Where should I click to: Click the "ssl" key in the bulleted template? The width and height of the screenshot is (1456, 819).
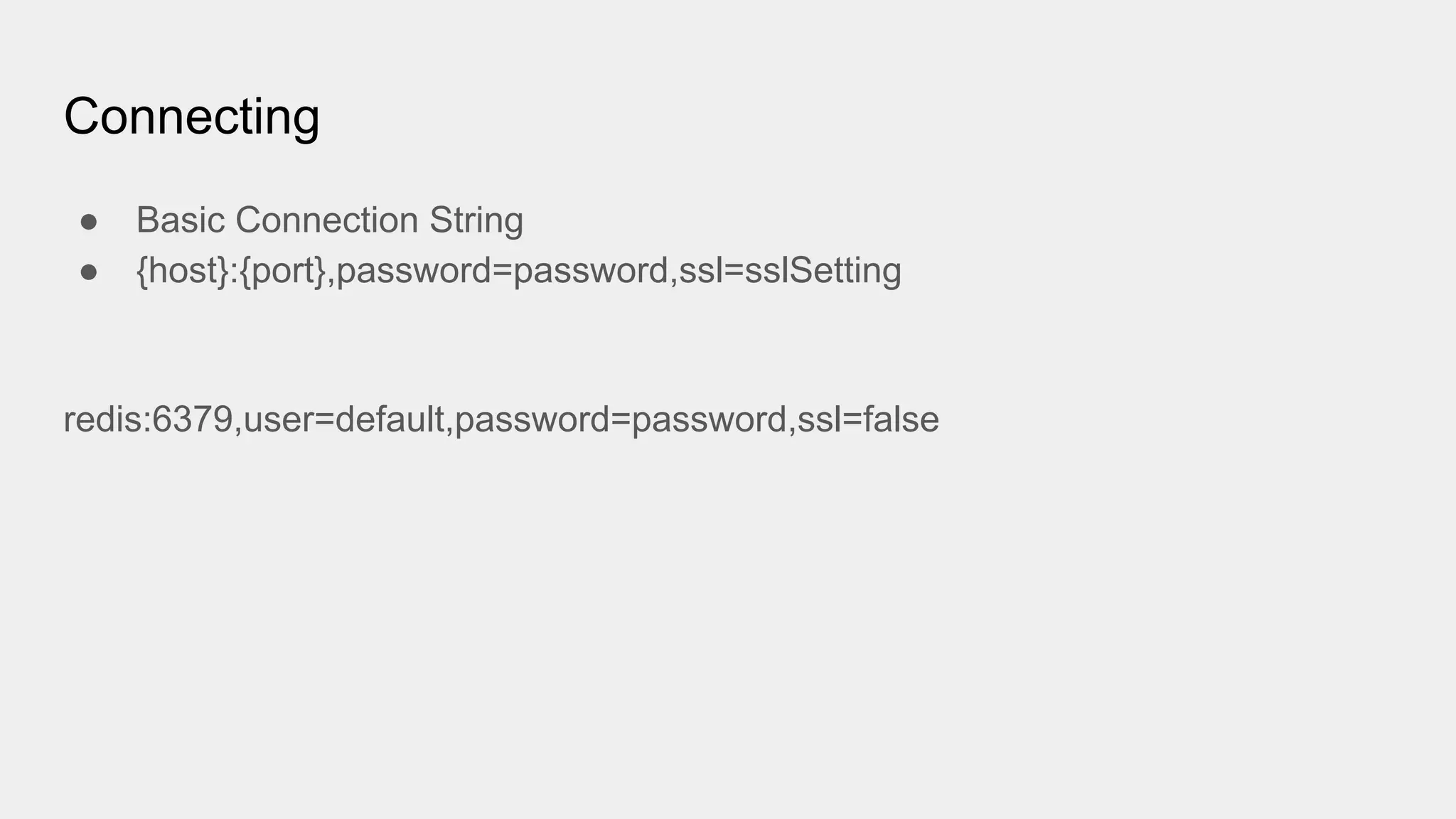[x=695, y=271]
